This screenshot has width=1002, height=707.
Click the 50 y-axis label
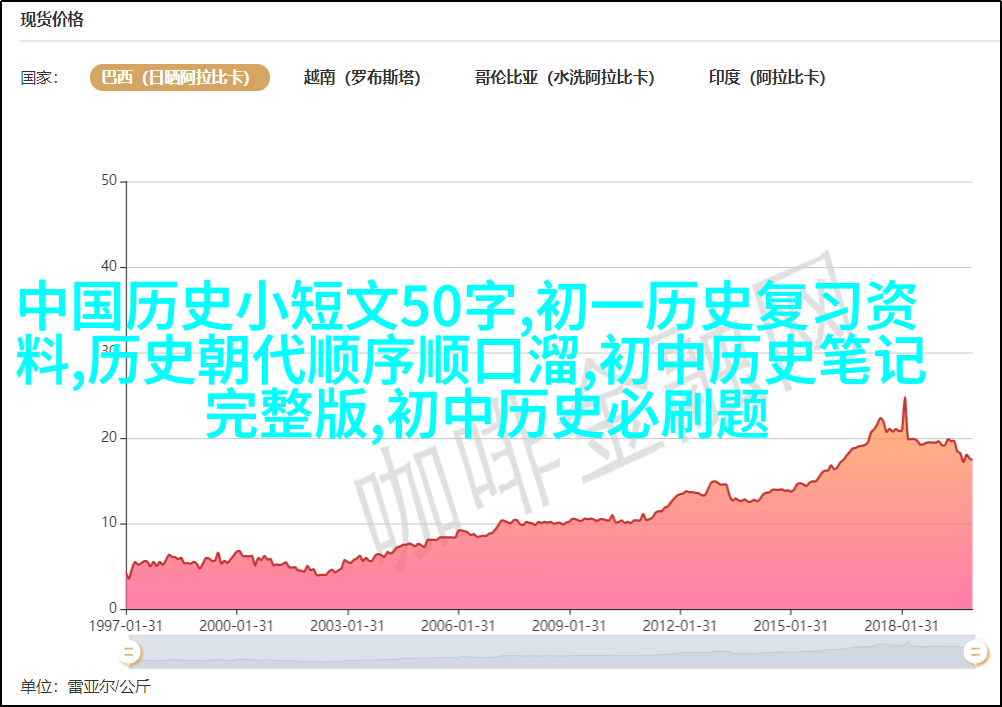[109, 181]
